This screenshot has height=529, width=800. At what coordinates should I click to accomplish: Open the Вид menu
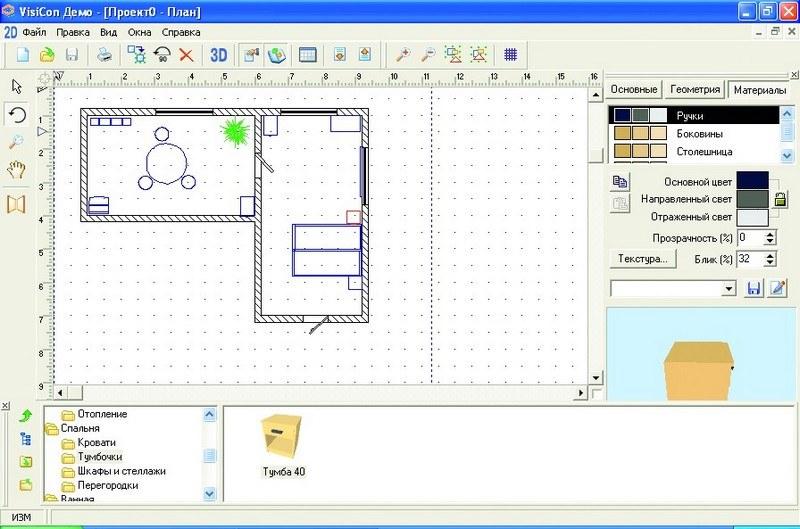pyautogui.click(x=108, y=32)
